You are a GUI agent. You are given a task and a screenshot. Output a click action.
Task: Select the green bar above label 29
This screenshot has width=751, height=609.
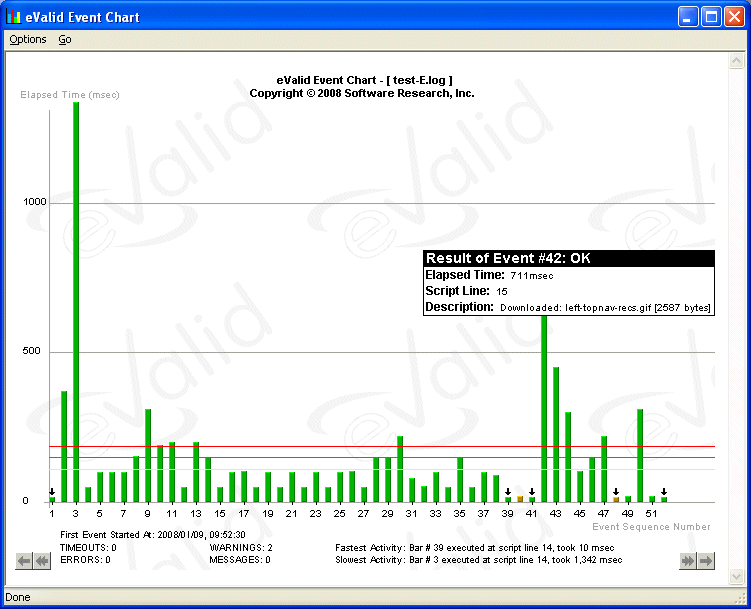click(x=388, y=480)
